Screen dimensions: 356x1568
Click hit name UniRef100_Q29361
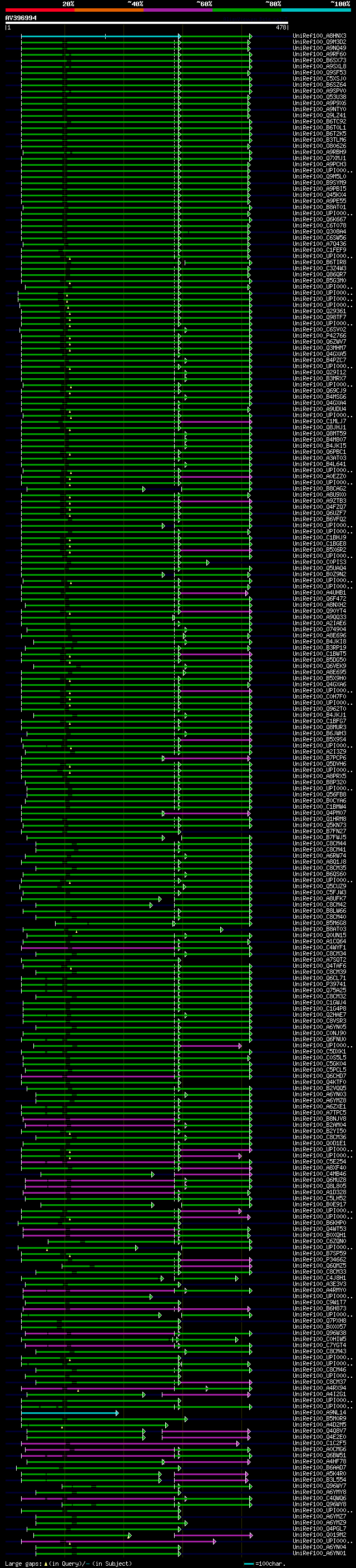point(319,311)
